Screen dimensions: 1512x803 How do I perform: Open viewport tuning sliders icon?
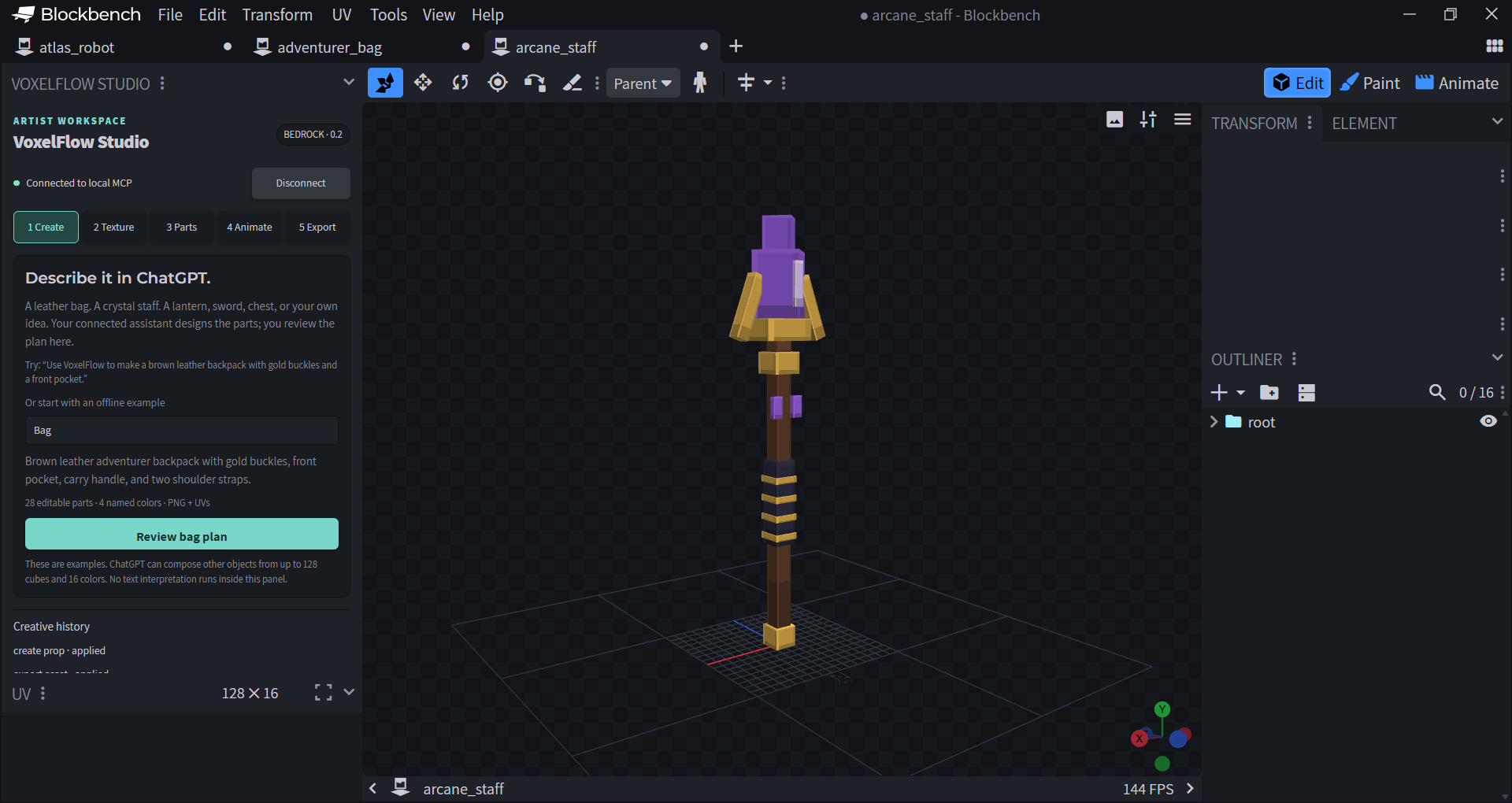click(x=1148, y=120)
